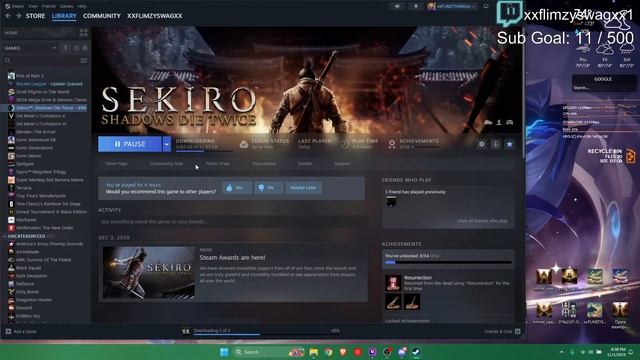Open the Windows Start button
Image resolution: width=640 pixels, height=360 pixels.
click(224, 352)
